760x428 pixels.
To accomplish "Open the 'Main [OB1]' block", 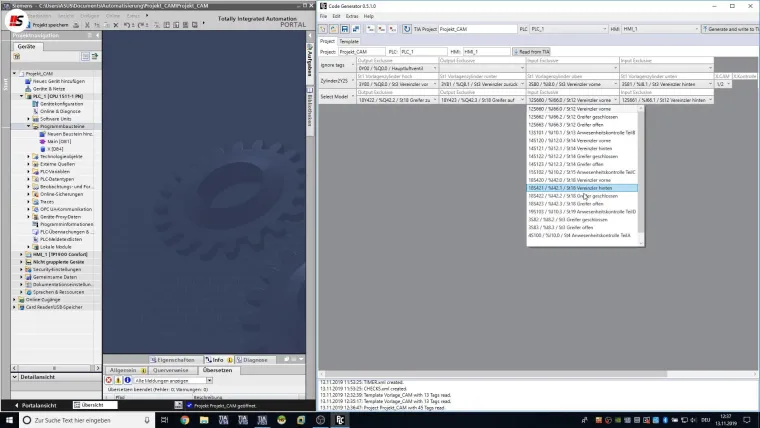I will tap(59, 141).
